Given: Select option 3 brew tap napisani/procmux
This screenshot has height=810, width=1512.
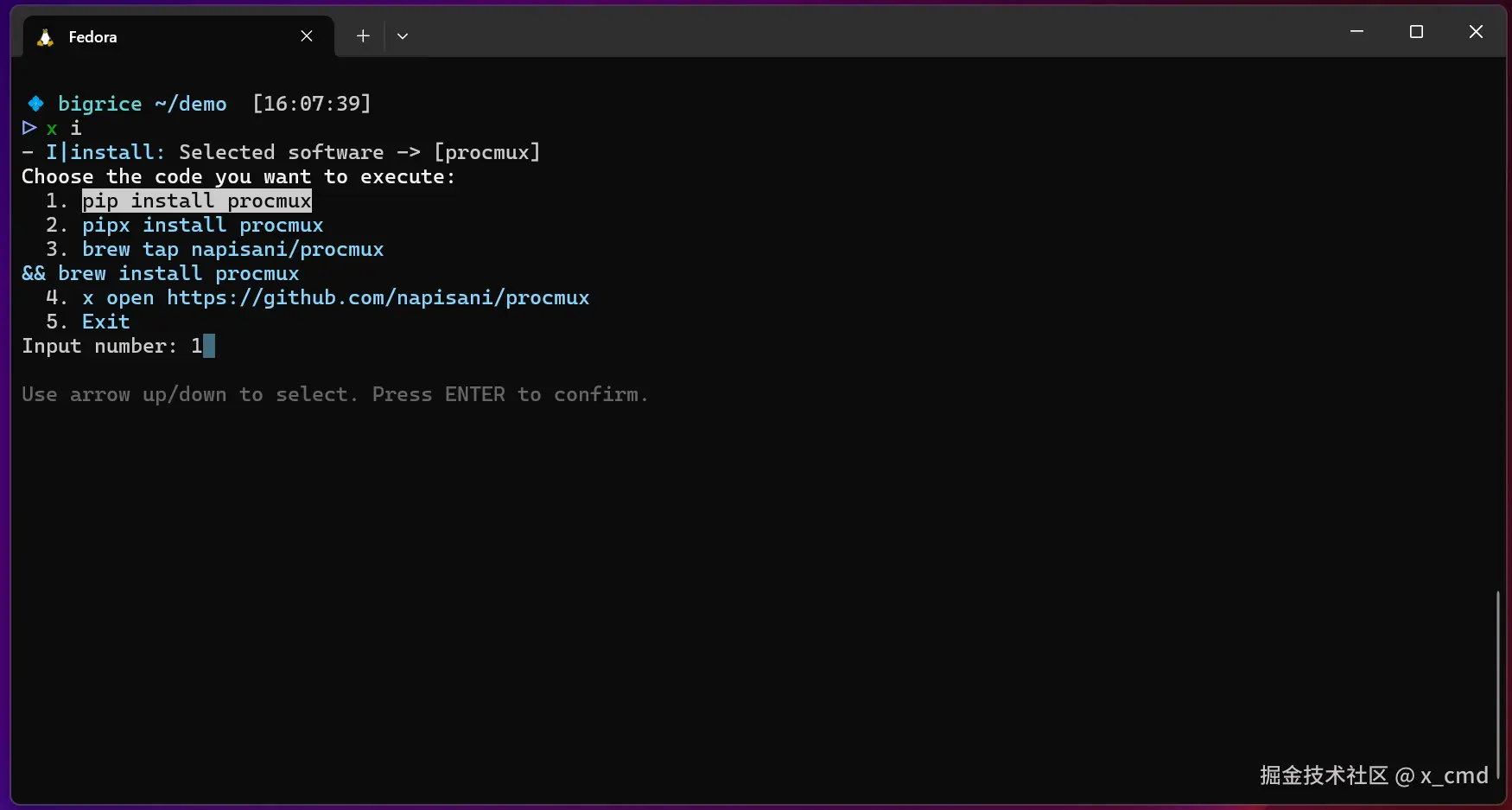Looking at the screenshot, I should 232,249.
